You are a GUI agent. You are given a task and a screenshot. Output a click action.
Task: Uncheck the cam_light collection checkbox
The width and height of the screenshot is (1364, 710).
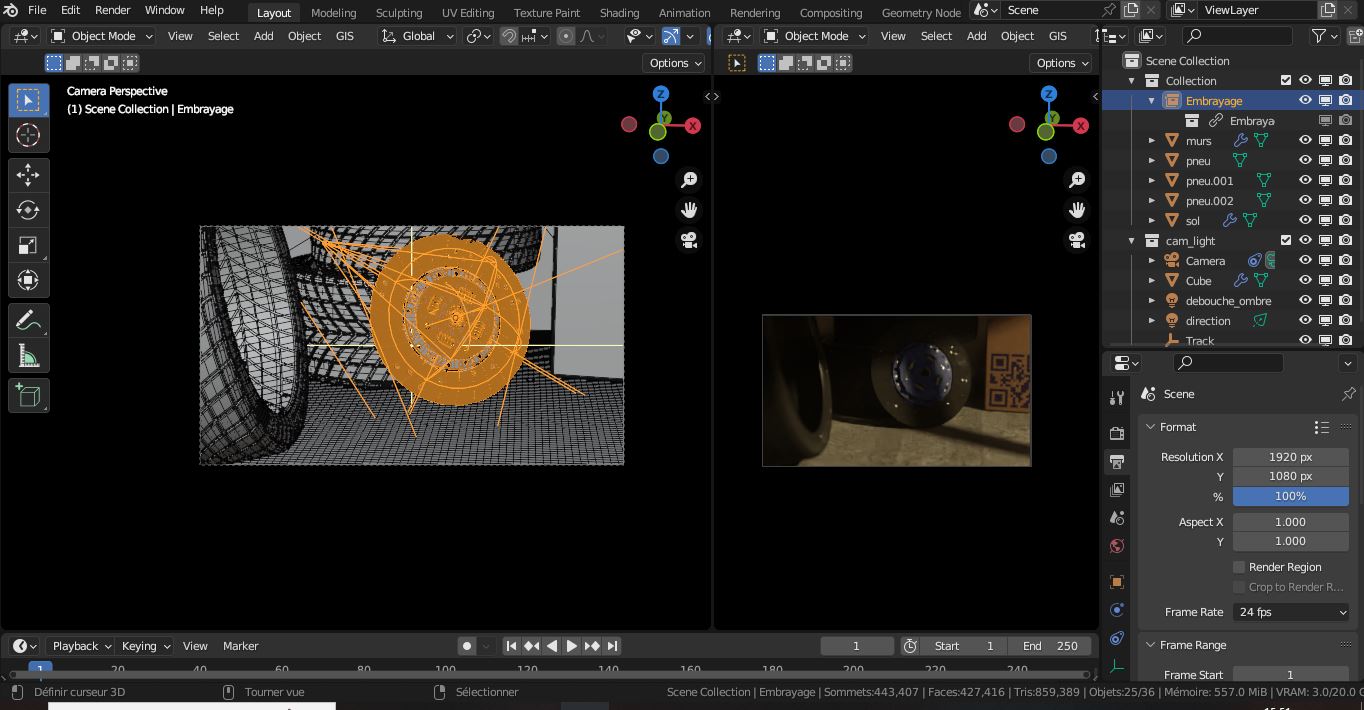tap(1285, 240)
